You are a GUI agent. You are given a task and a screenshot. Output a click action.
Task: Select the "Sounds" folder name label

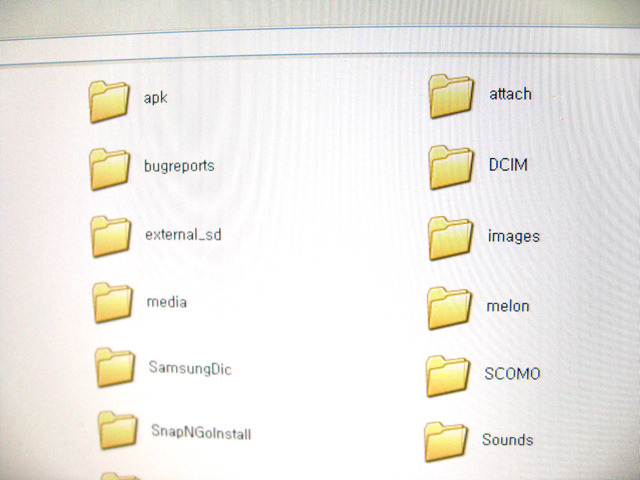tap(507, 439)
